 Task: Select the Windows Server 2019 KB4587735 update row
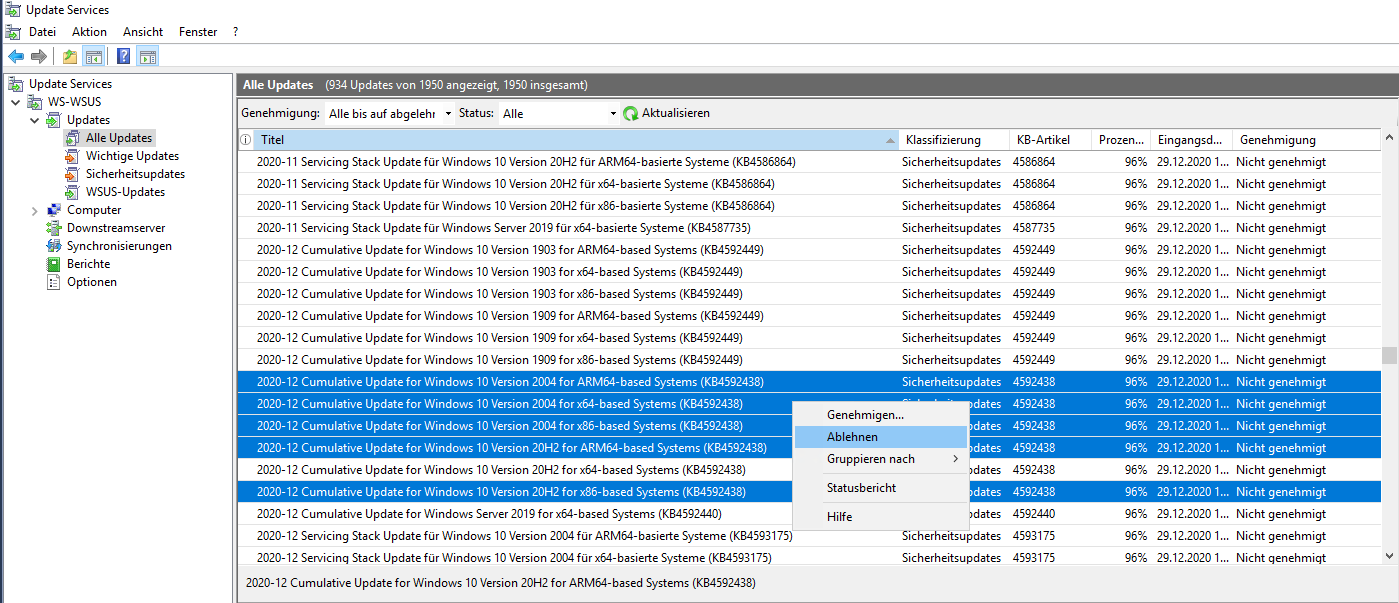[x=809, y=228]
